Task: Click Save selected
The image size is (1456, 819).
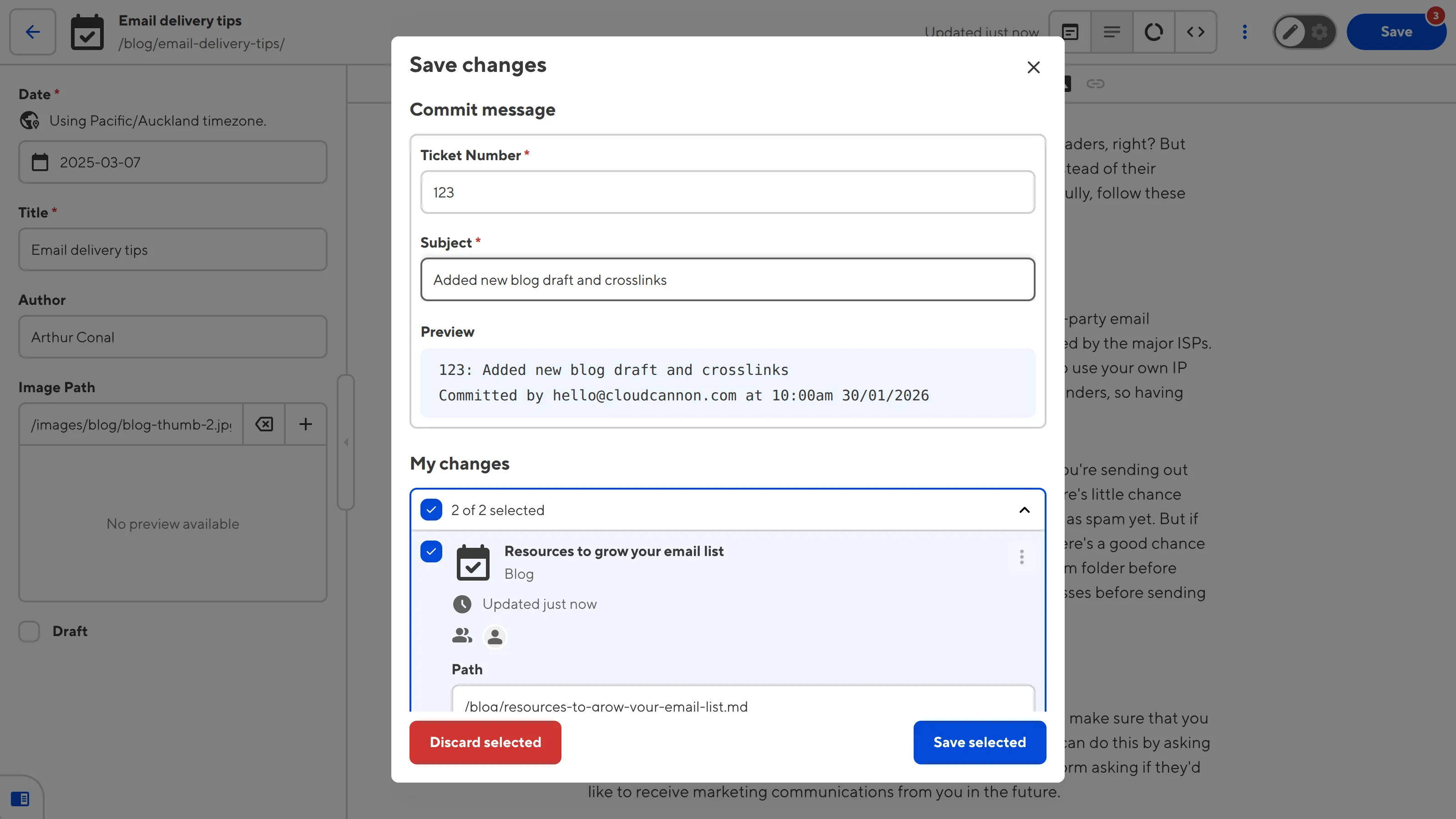Action: coord(979,742)
